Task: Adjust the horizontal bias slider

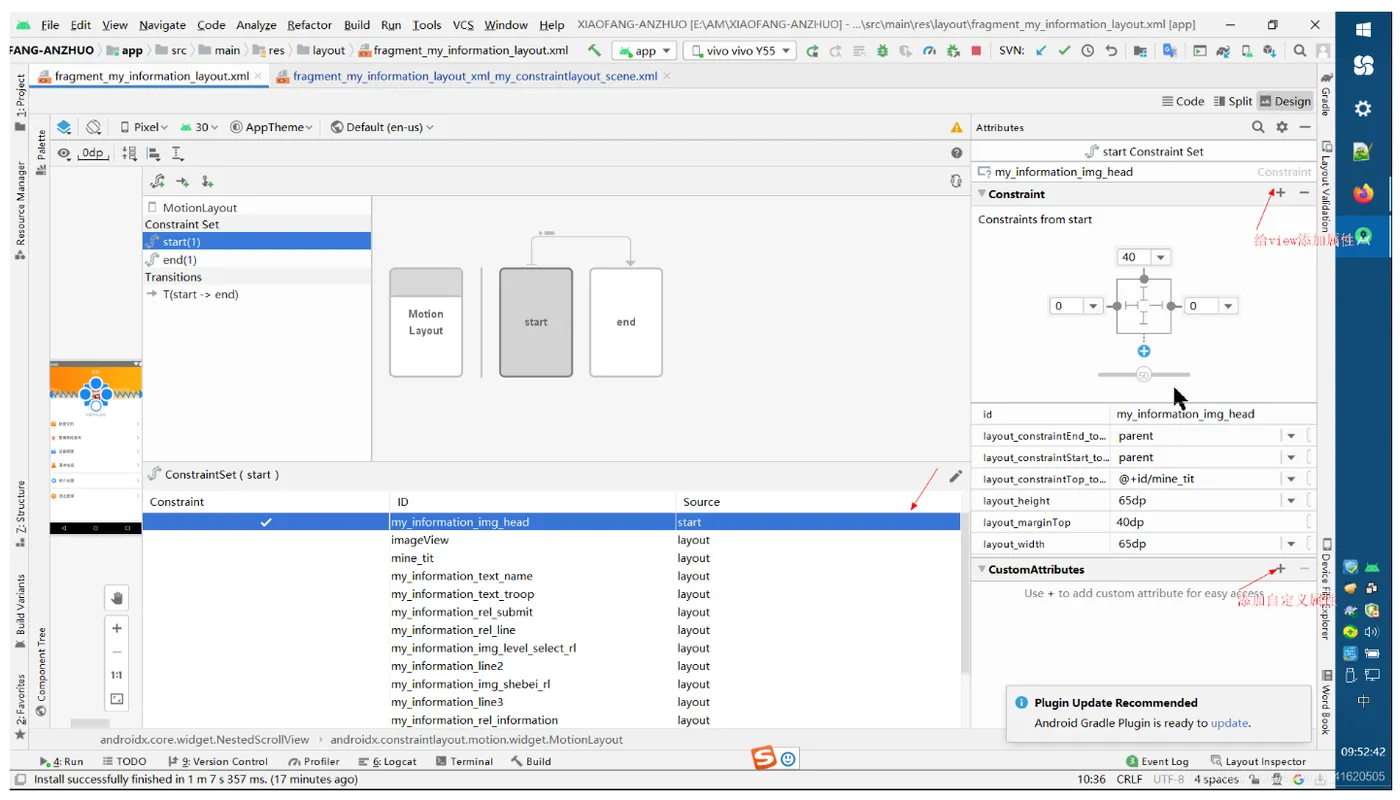Action: click(1144, 374)
